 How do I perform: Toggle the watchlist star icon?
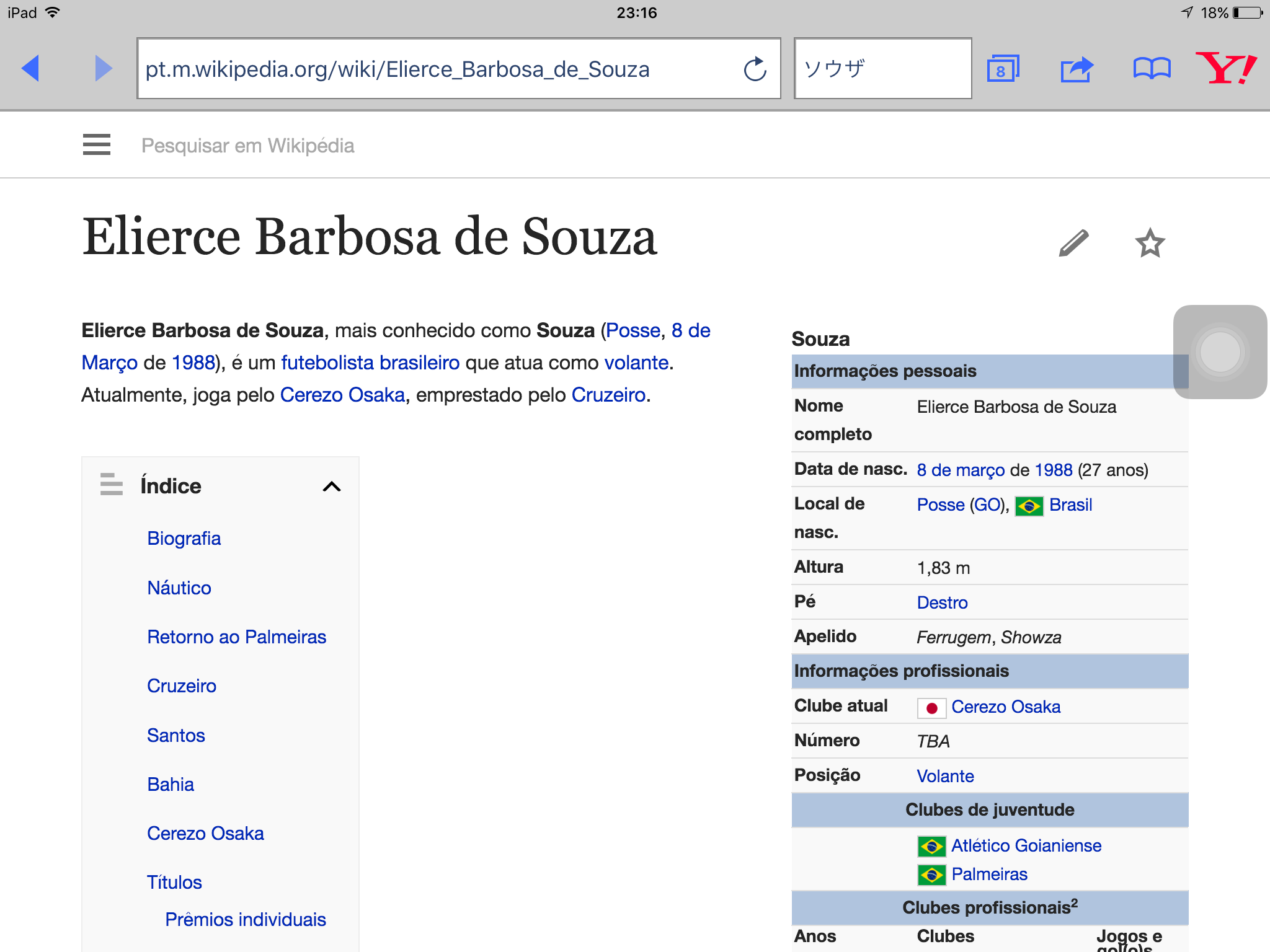tap(1150, 243)
